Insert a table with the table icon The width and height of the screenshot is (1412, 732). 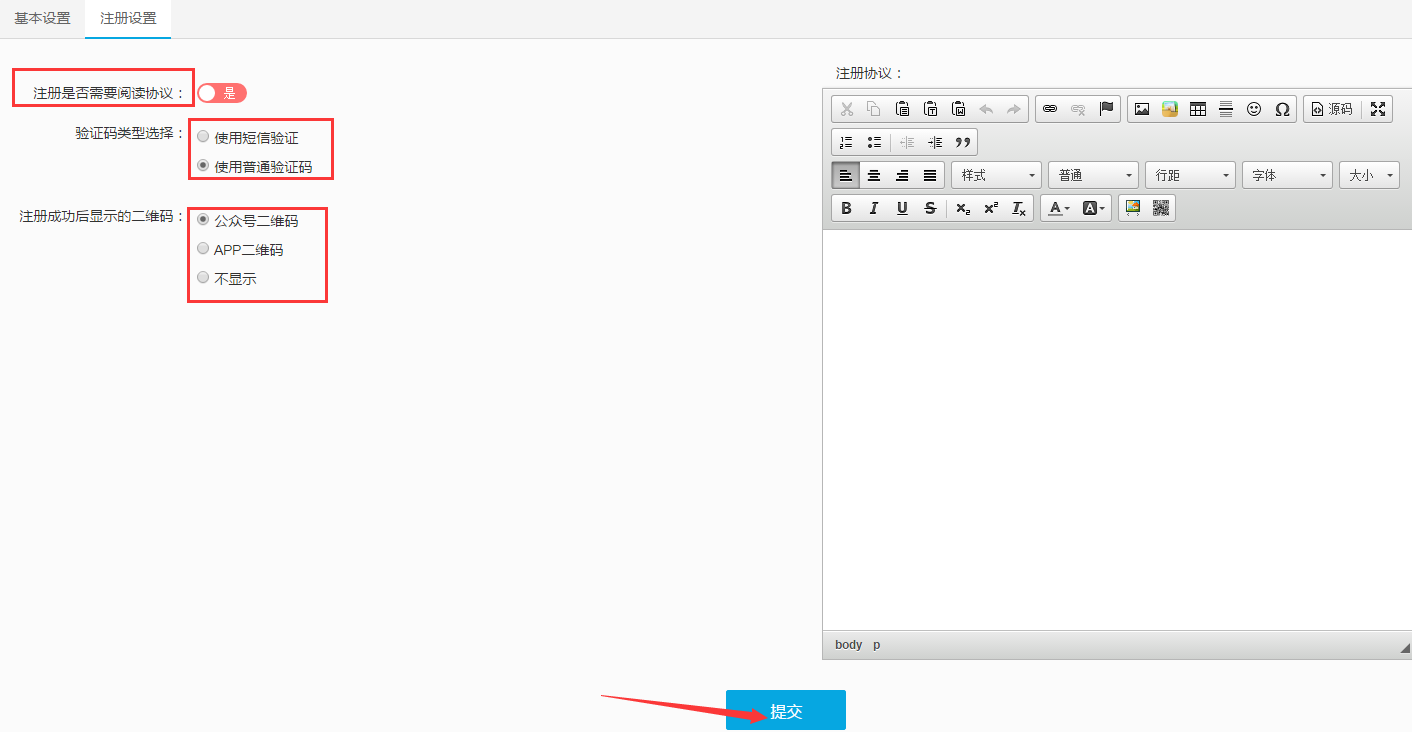(x=1198, y=109)
